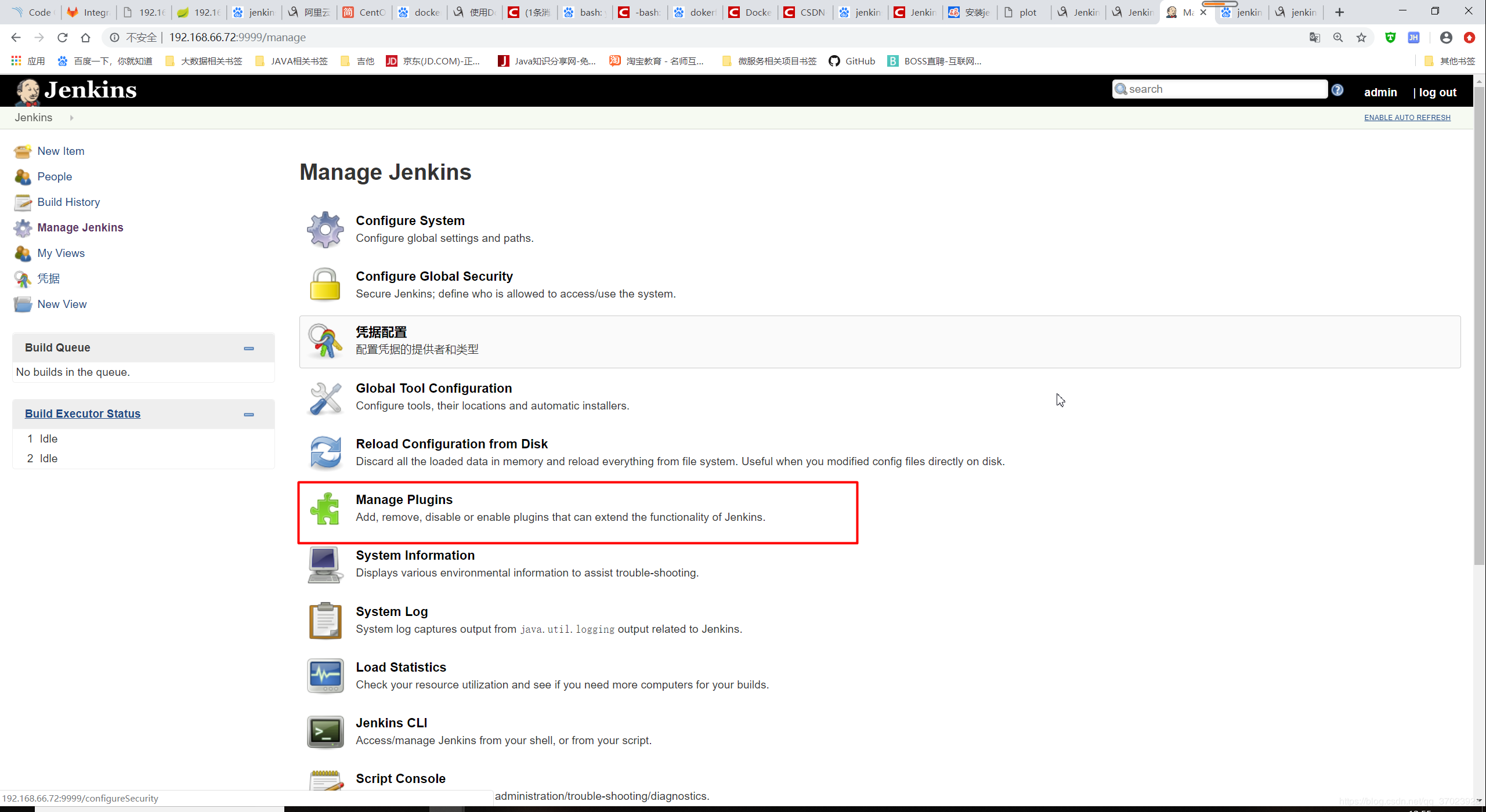1486x812 pixels.
Task: Click the page vertical scrollbar
Action: click(x=1479, y=325)
